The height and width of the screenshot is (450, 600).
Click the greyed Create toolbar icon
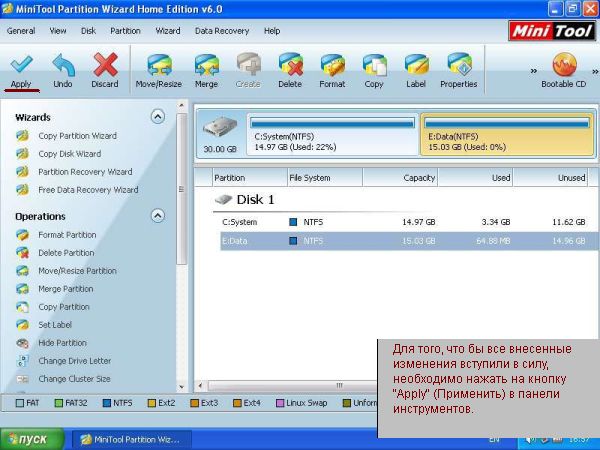coord(248,65)
